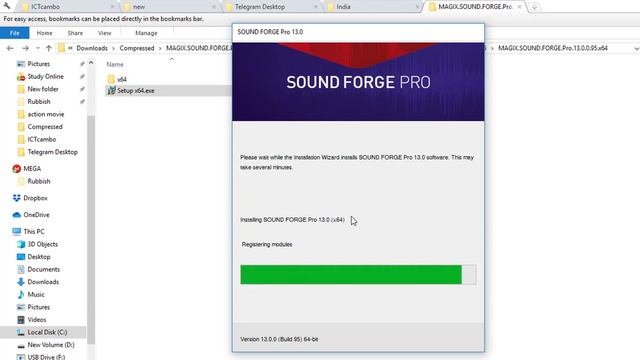Select USB Drive (F:)
The height and width of the screenshot is (360, 640).
click(46, 357)
